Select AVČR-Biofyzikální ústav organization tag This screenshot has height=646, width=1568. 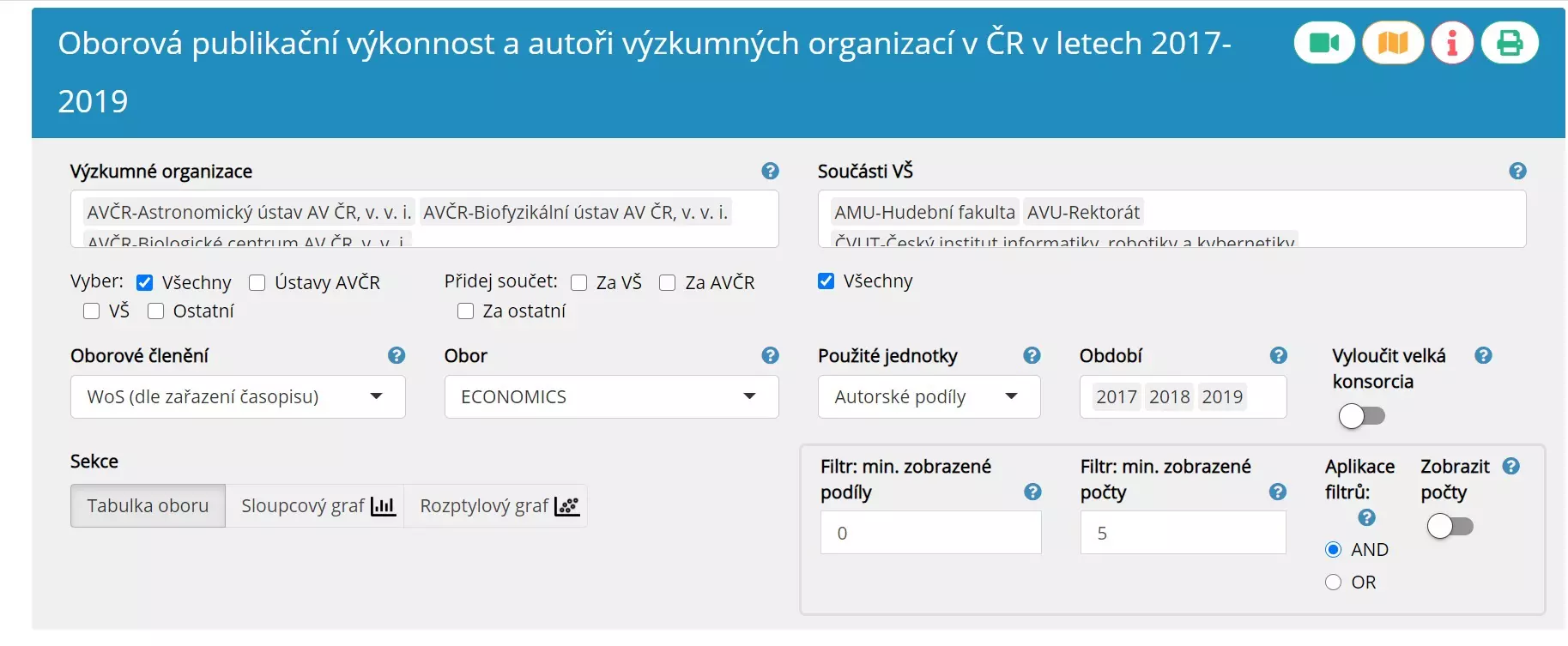tap(575, 212)
